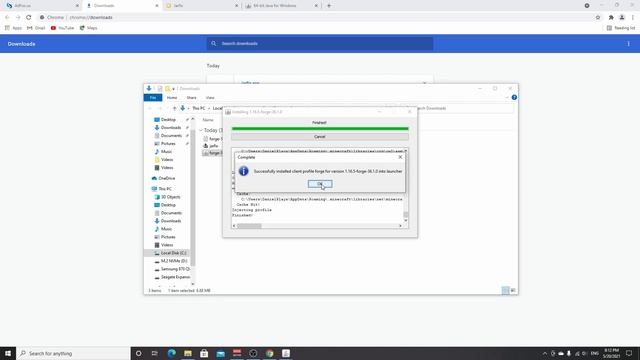Click This PC in the Explorer address path
This screenshot has width=640, height=360.
click(199, 108)
